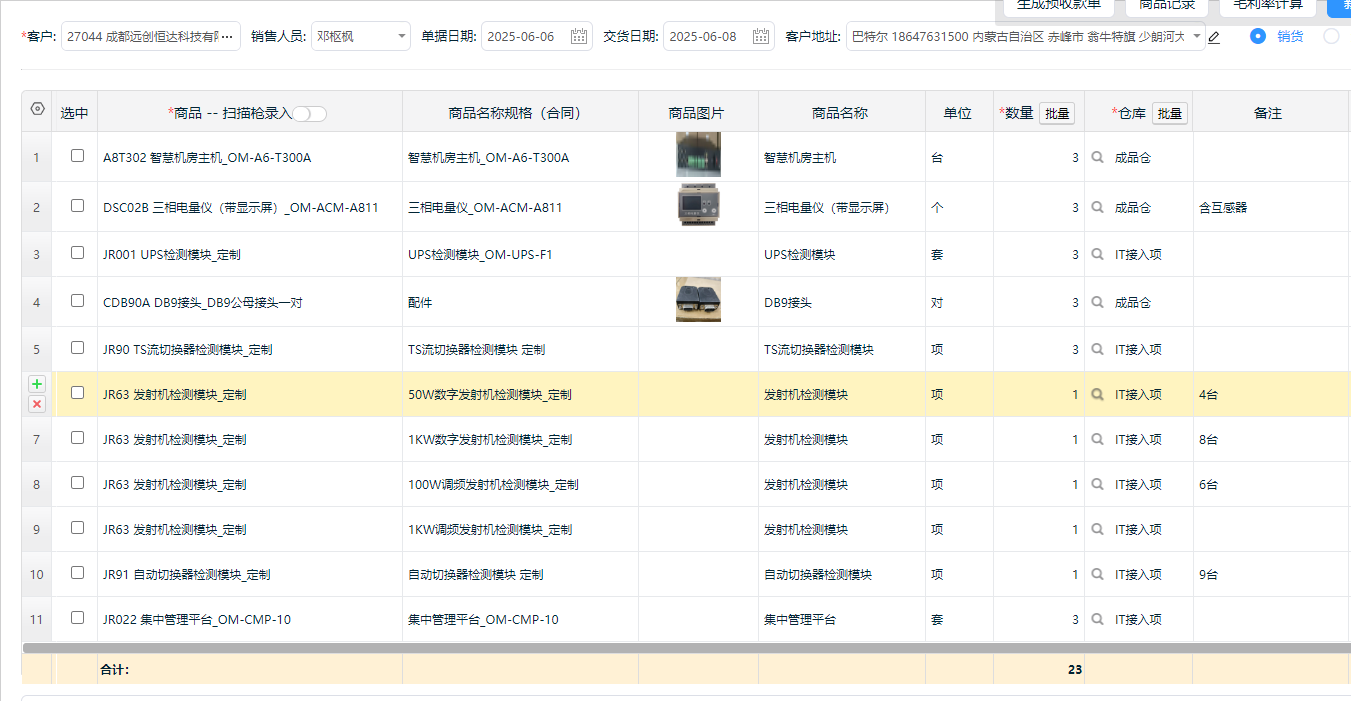Click the 100W调频发射机检测模块_定制 cell

[x=520, y=485]
